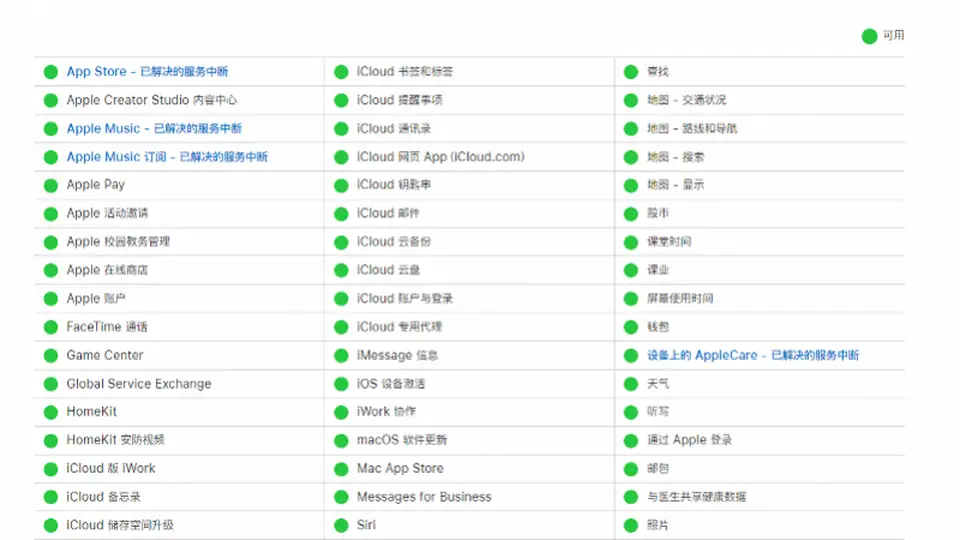Screen dimensions: 960x540
Task: Select Messages for Business text
Action: [x=424, y=497]
